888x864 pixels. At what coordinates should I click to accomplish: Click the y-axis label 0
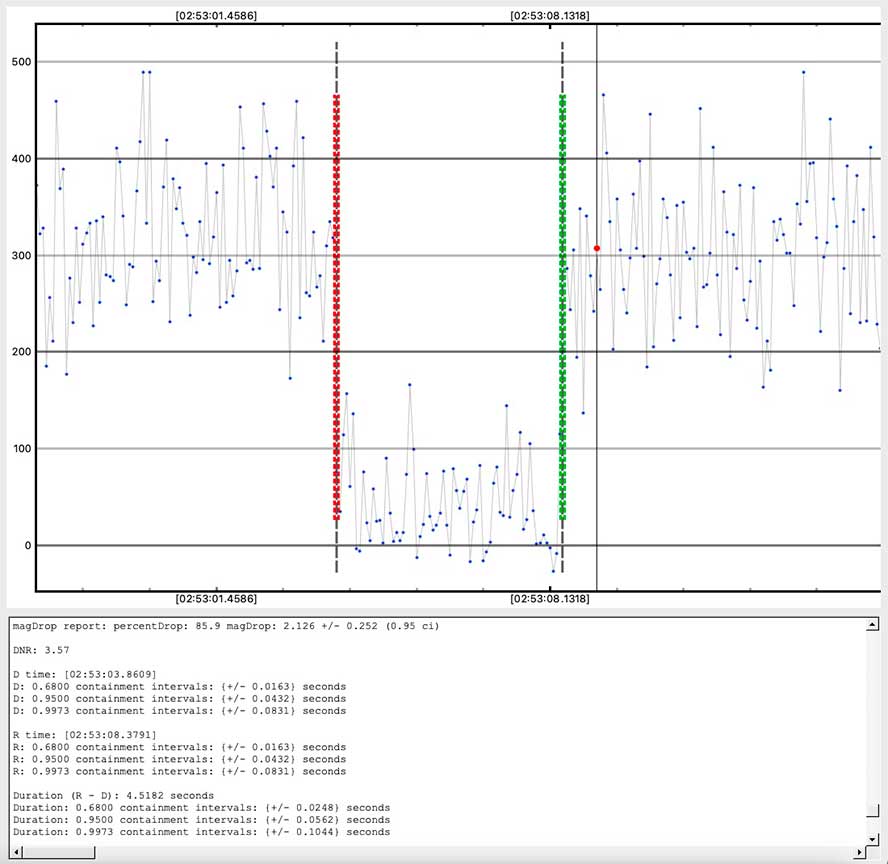pyautogui.click(x=28, y=545)
